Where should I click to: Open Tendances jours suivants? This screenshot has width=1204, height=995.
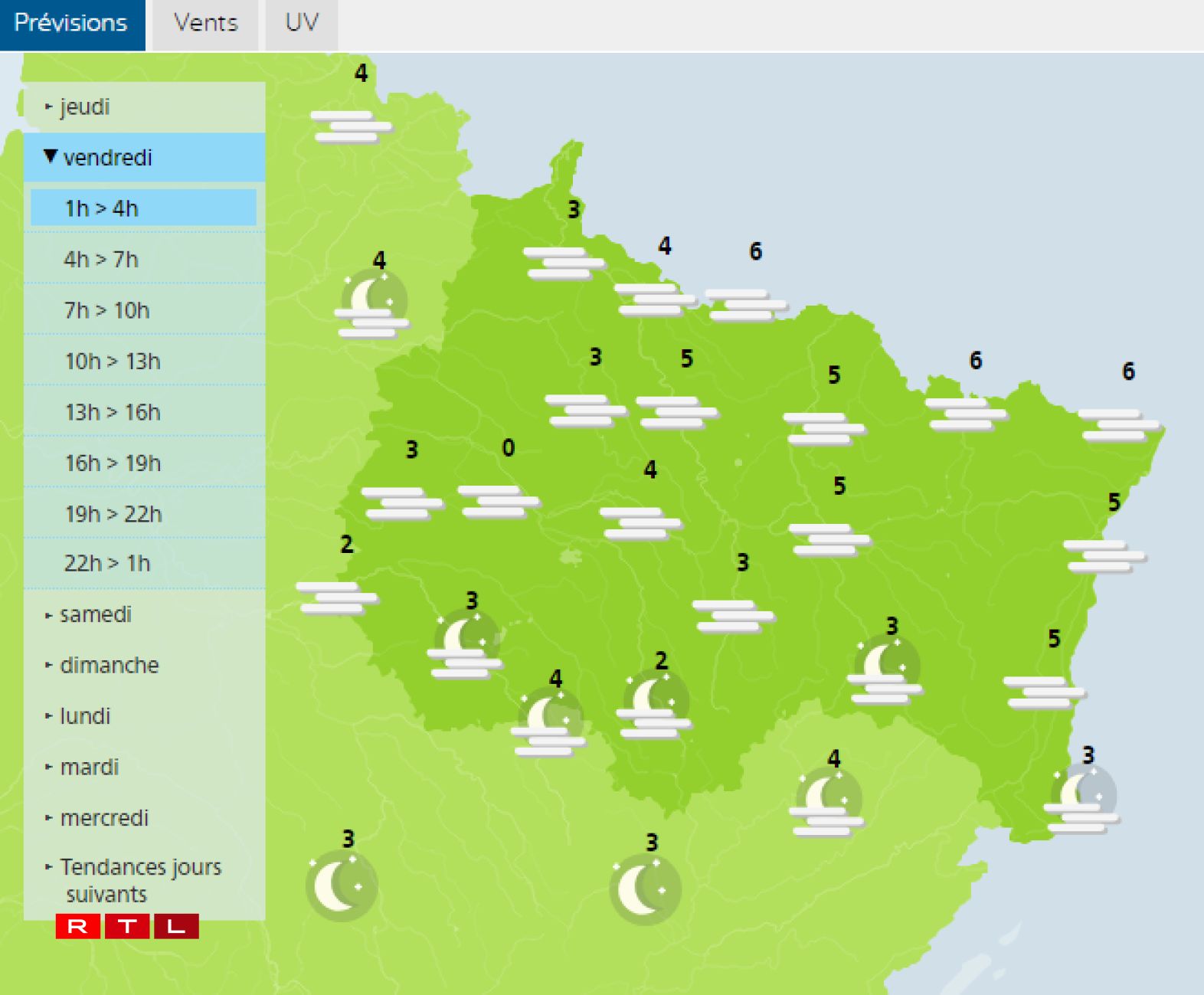[140, 880]
